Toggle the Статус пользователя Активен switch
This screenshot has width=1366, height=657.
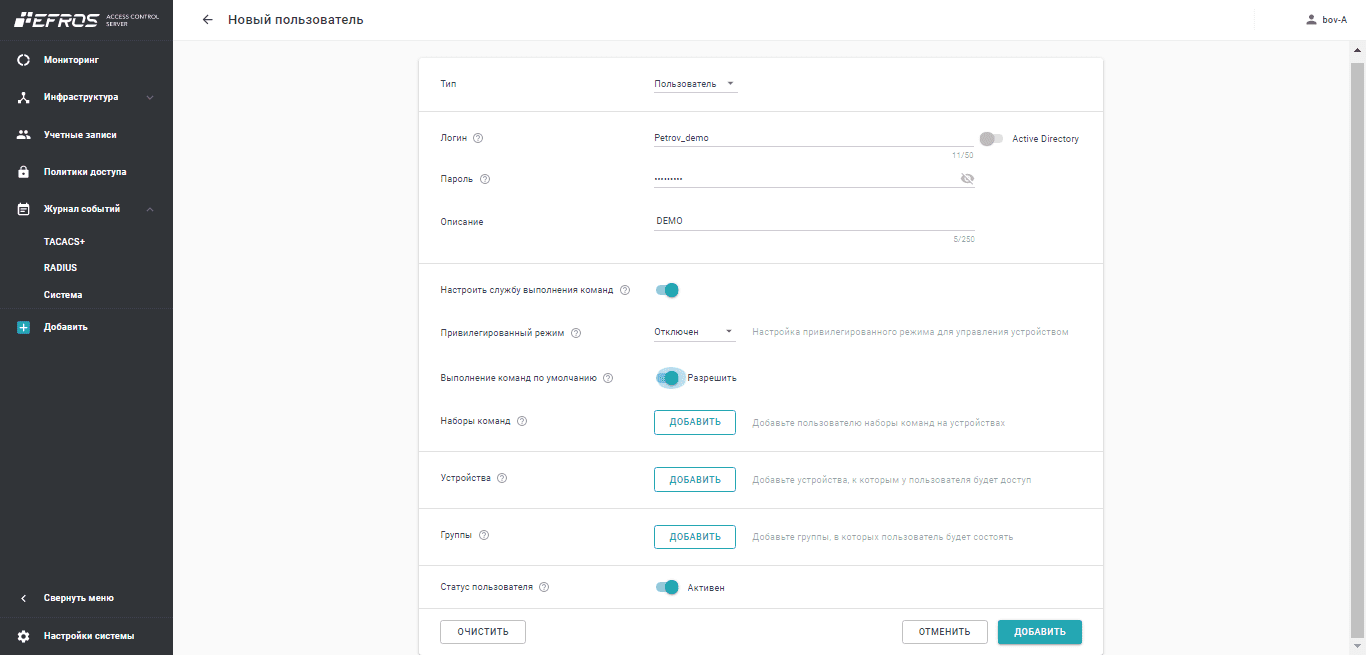[x=667, y=587]
